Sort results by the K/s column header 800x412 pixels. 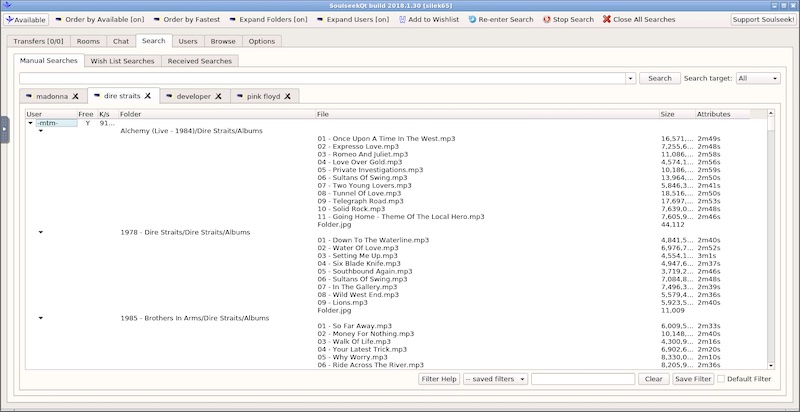click(108, 114)
